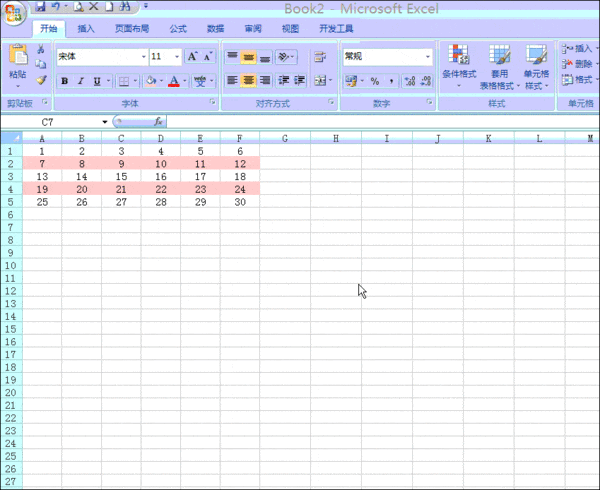Open the 公式 ribbon tab
This screenshot has height=490, width=600.
click(178, 29)
